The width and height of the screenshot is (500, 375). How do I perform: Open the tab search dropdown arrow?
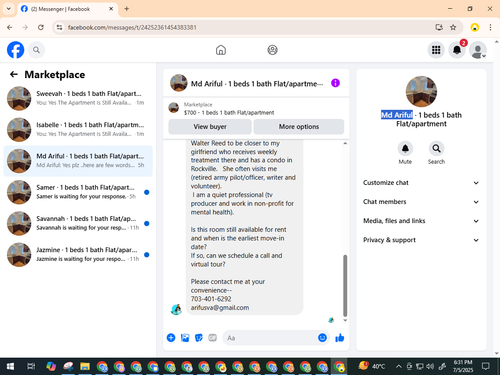point(9,9)
